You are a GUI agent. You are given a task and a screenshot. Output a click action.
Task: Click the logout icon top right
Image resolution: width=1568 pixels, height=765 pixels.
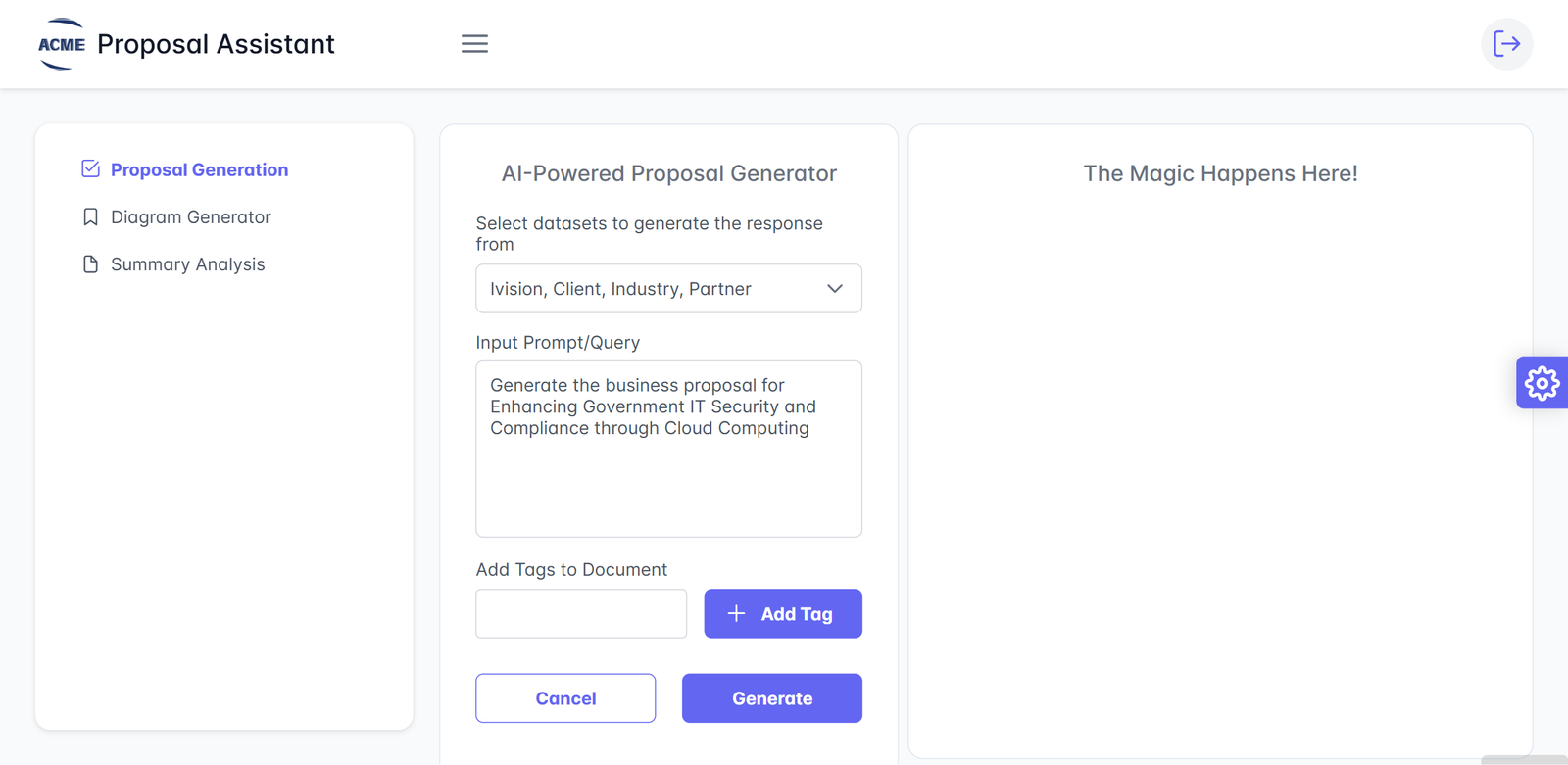pyautogui.click(x=1506, y=44)
